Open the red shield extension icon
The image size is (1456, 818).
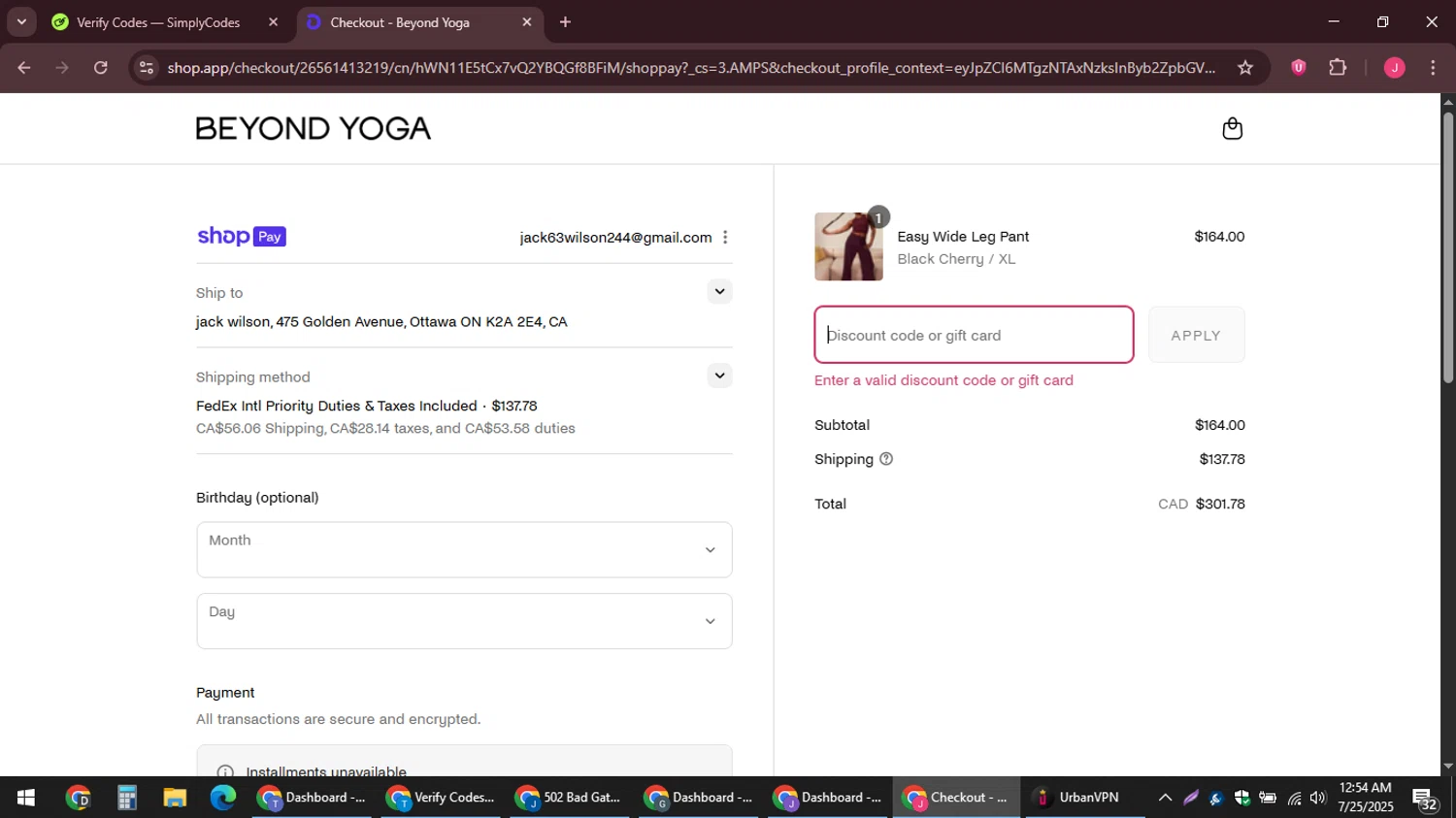[1298, 68]
